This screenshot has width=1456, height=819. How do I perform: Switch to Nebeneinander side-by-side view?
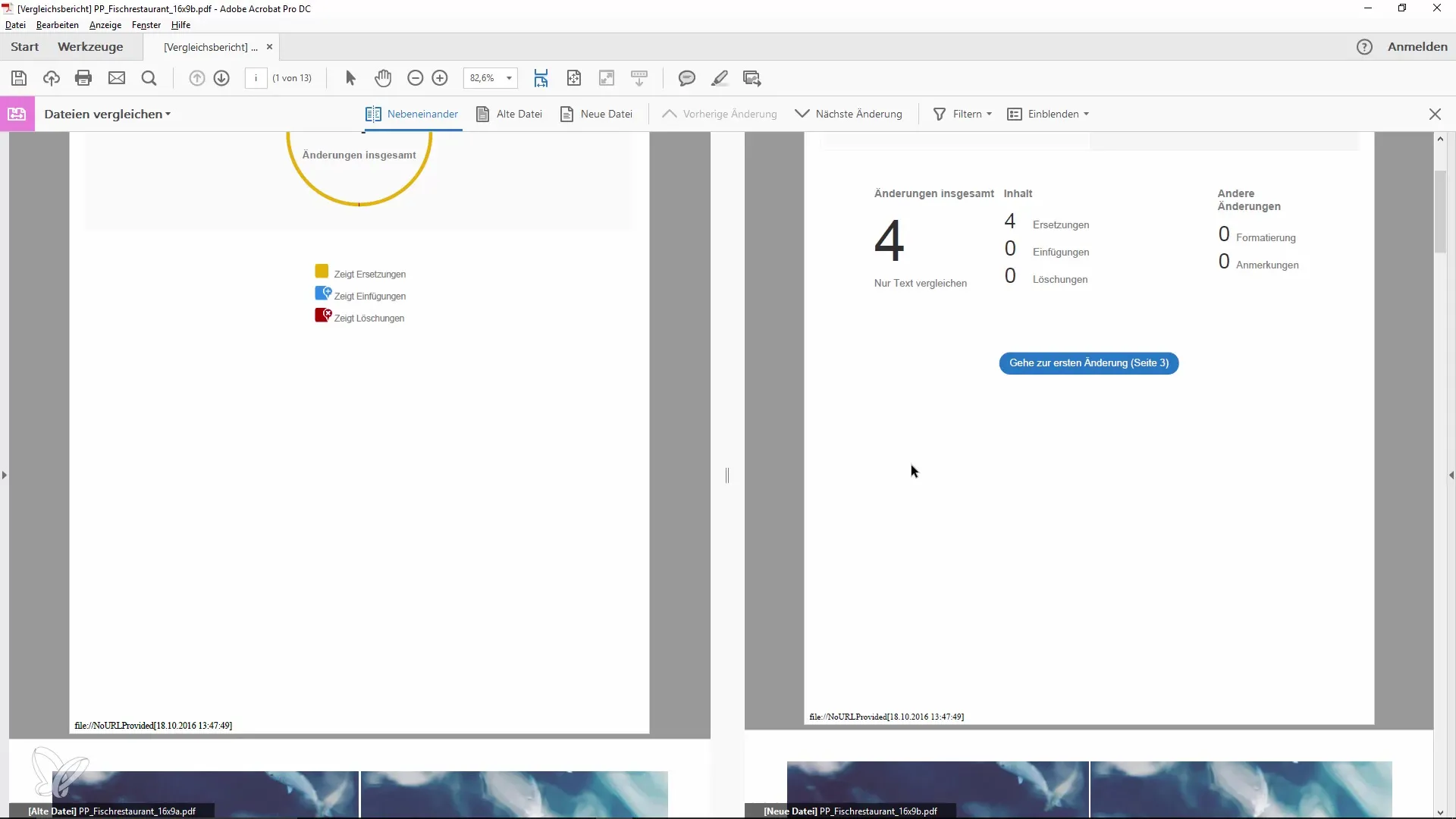click(x=412, y=114)
